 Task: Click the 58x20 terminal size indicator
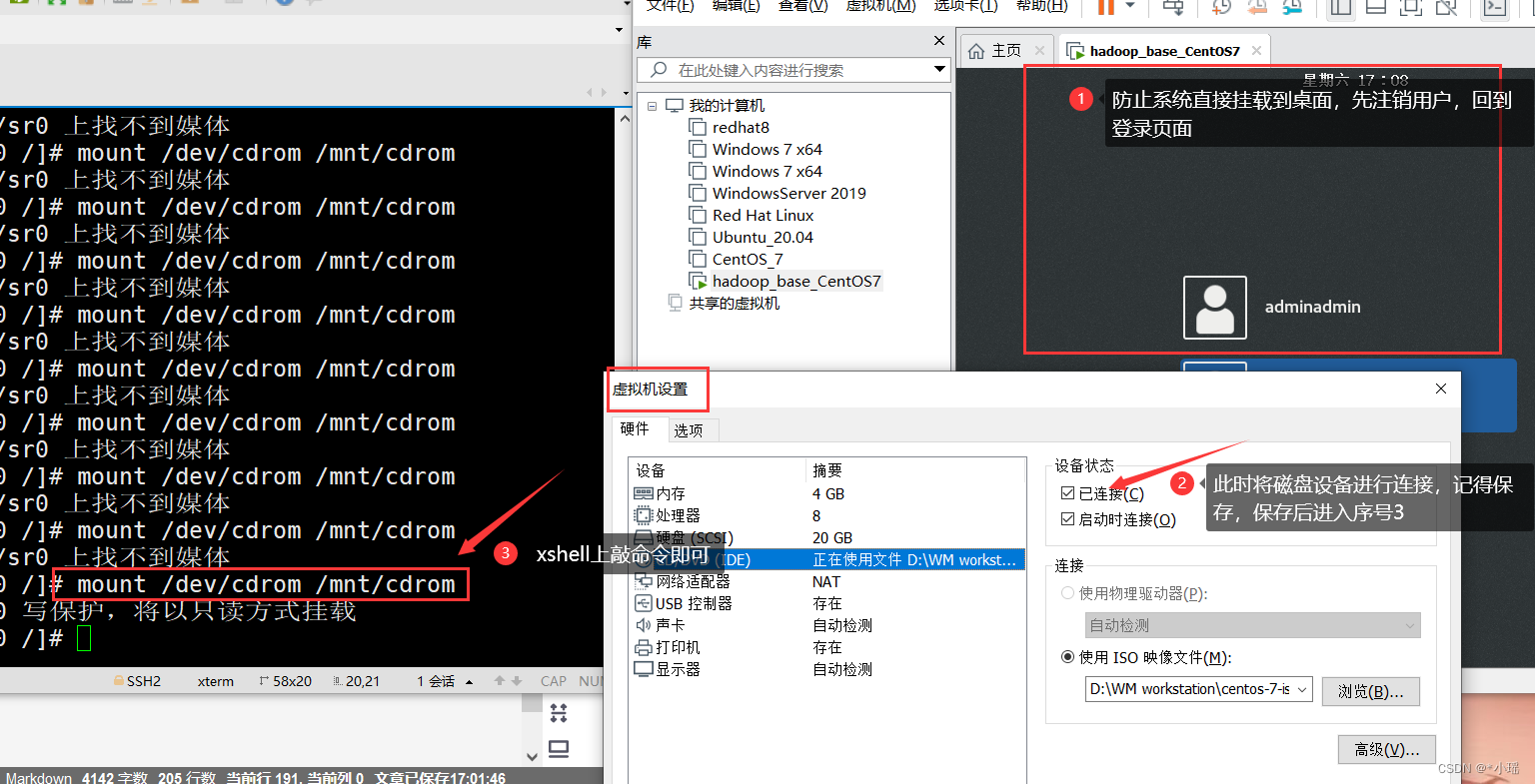point(285,681)
